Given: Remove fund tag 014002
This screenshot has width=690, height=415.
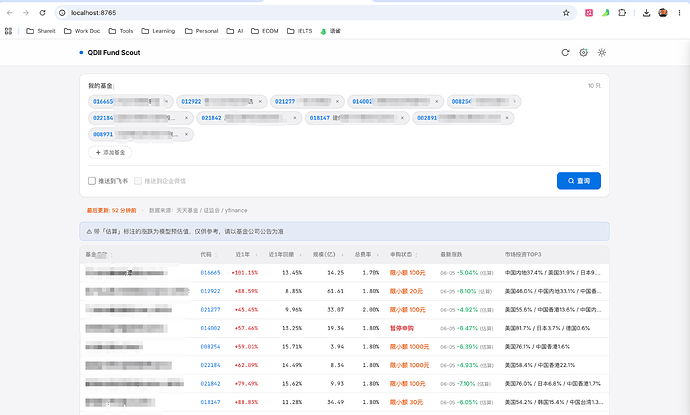Looking at the screenshot, I should pyautogui.click(x=437, y=101).
